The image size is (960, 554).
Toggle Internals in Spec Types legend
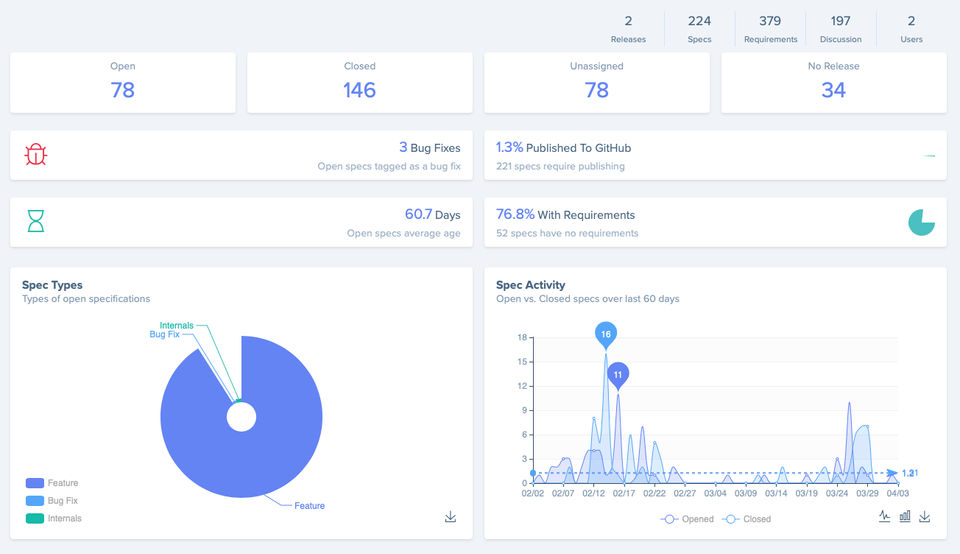point(54,518)
